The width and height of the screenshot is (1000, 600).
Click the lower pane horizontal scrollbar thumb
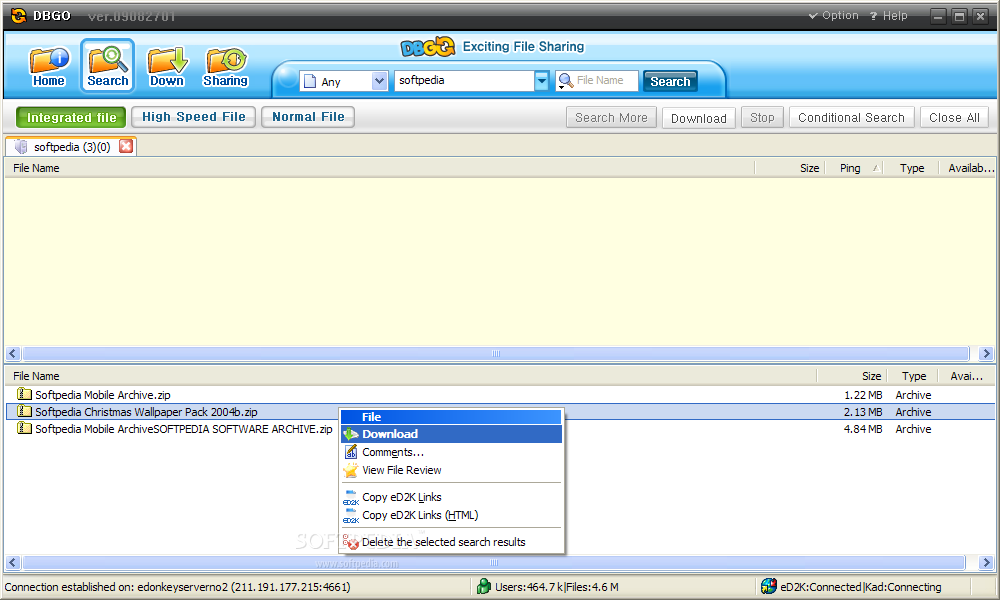click(x=493, y=562)
